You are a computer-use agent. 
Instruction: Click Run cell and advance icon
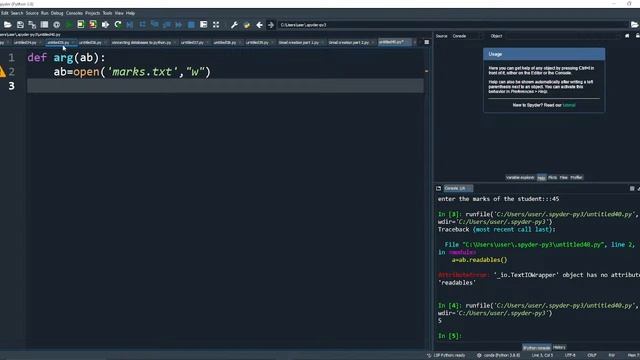[x=93, y=25]
